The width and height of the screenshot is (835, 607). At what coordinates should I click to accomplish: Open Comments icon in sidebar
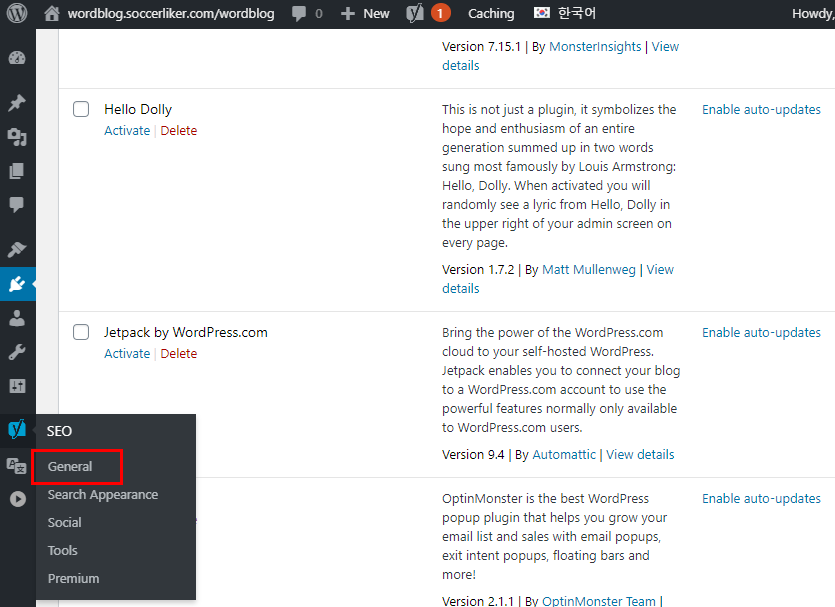pos(17,204)
